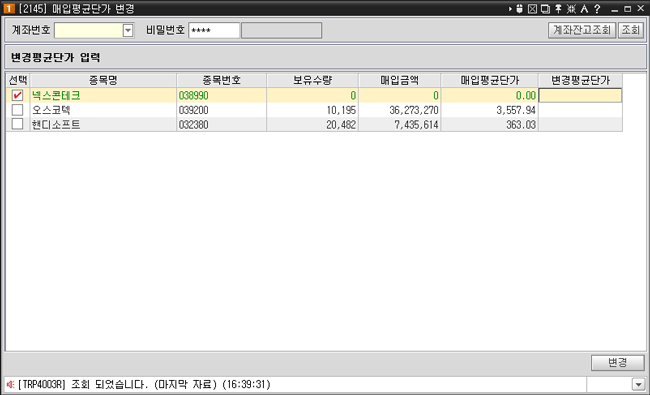650x395 pixels.
Task: Uncheck the 넥스콘테크 selection checkbox
Action: pyautogui.click(x=17, y=96)
